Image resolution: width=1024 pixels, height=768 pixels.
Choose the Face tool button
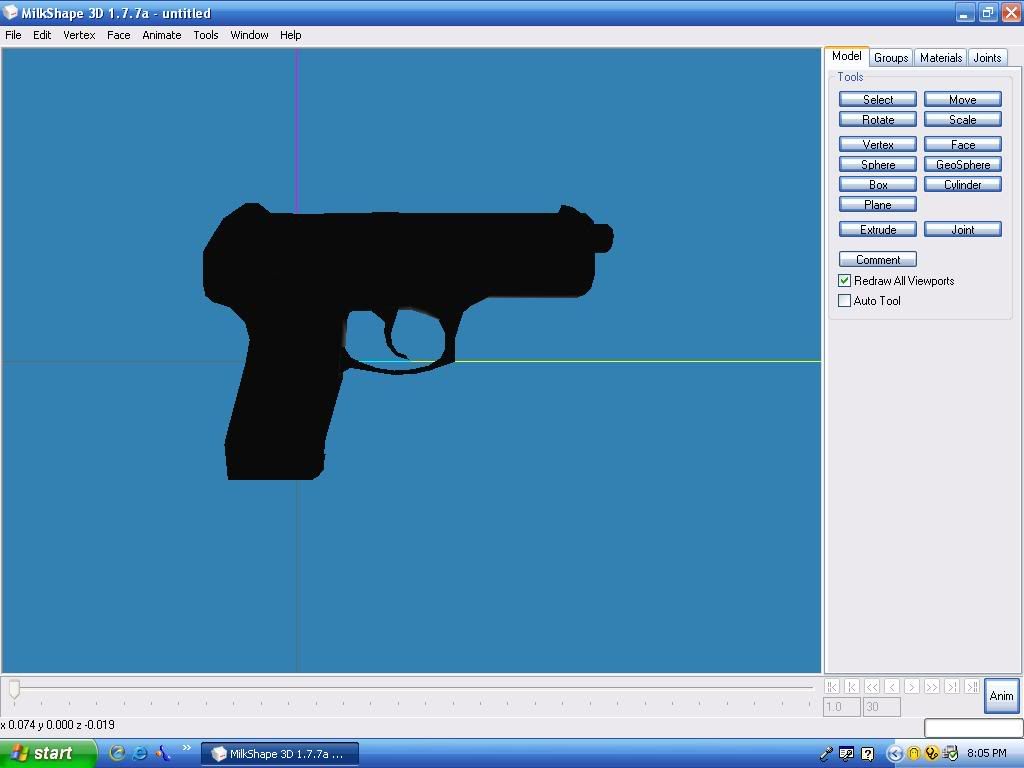coord(963,144)
